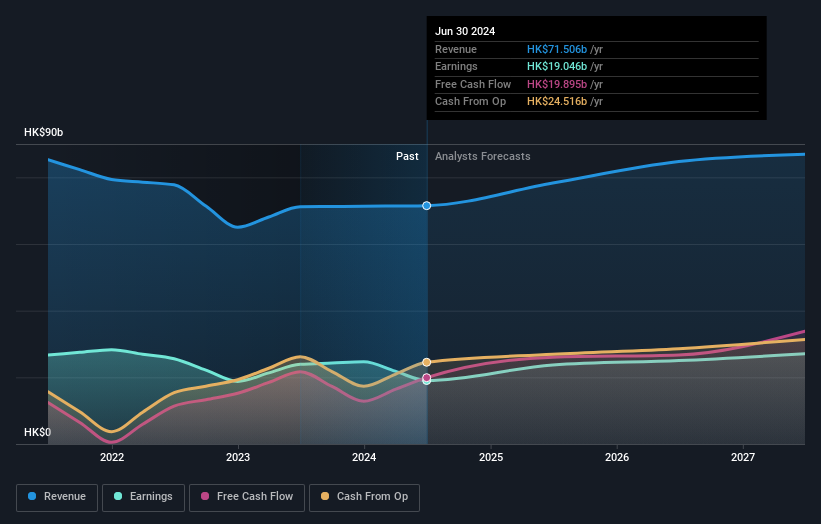The height and width of the screenshot is (524, 821).
Task: Click the HK$24.516b cash from op value
Action: click(x=557, y=102)
